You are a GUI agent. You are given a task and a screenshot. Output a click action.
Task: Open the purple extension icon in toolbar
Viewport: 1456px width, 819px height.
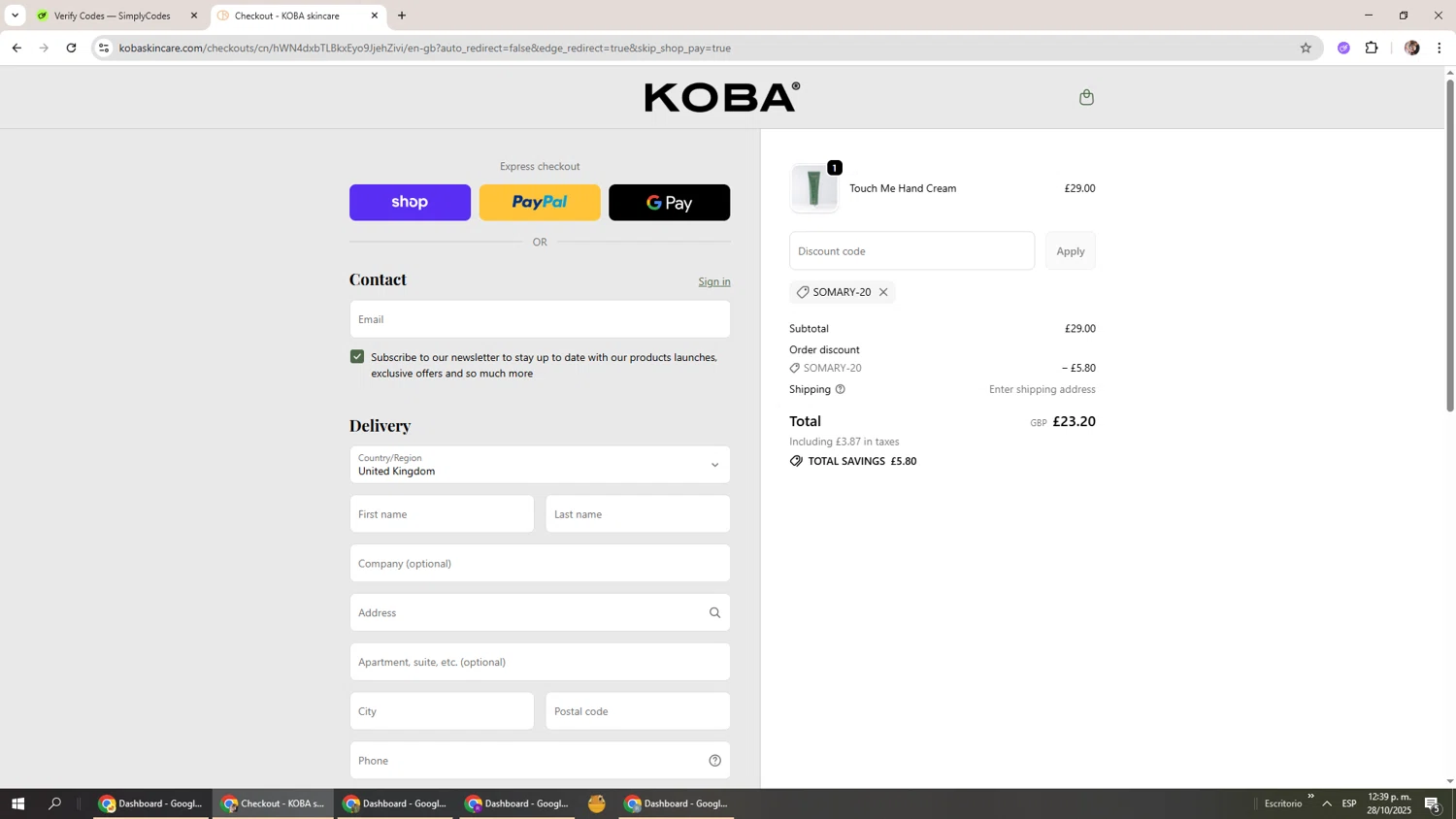(x=1343, y=48)
